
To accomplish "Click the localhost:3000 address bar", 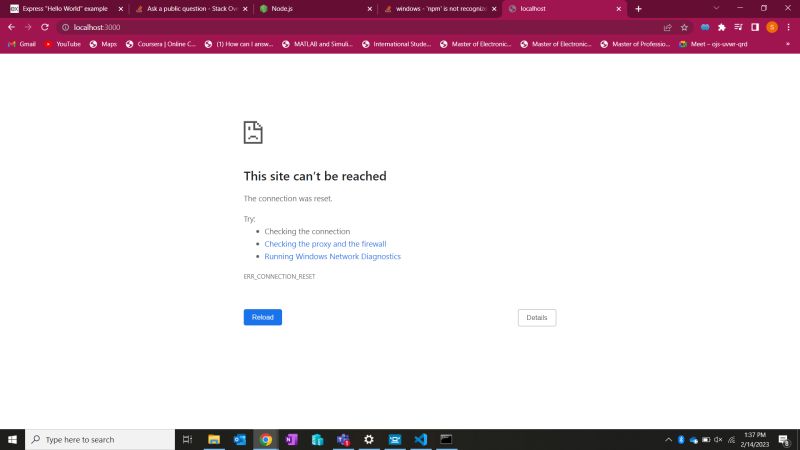I will 357,28.
